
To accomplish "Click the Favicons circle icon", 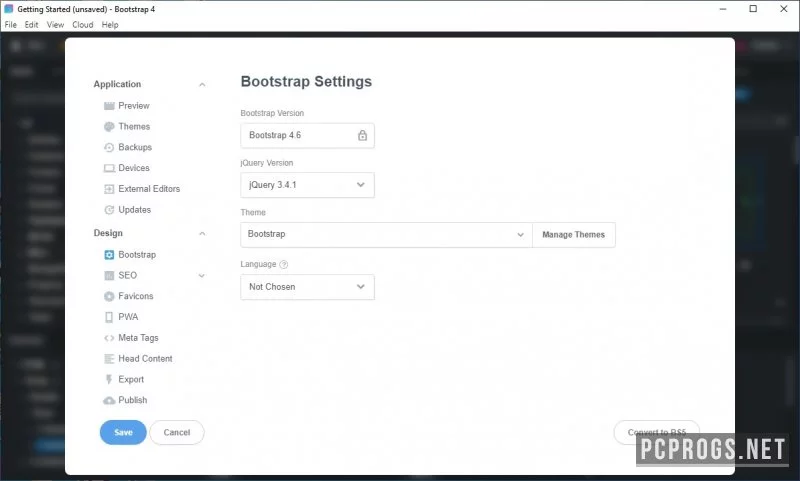I will pos(109,296).
